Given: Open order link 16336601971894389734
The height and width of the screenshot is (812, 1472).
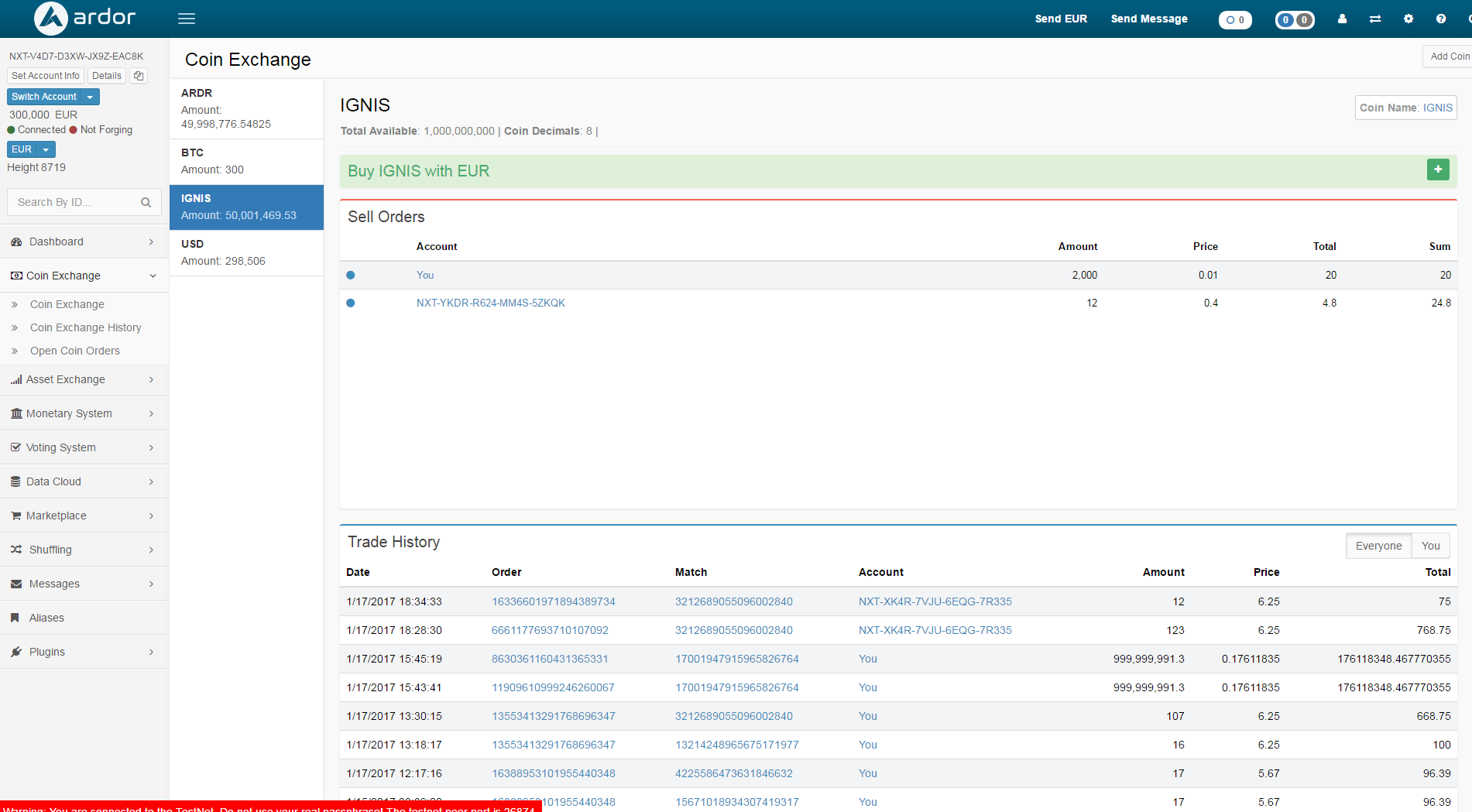Looking at the screenshot, I should 554,601.
